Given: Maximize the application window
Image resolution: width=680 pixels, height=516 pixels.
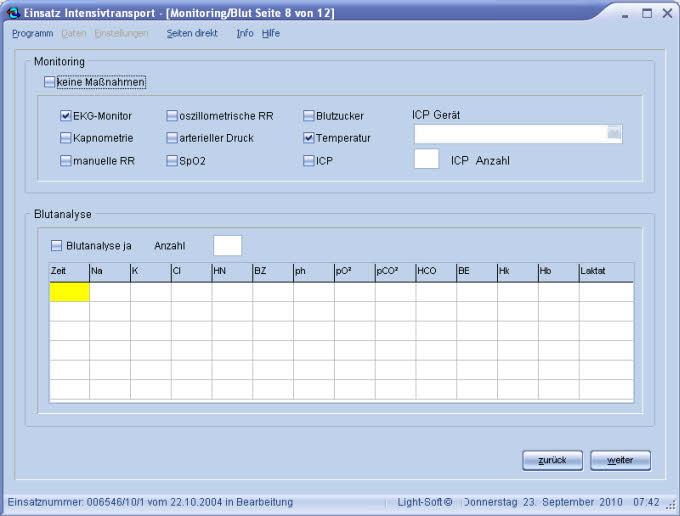Looking at the screenshot, I should point(647,13).
